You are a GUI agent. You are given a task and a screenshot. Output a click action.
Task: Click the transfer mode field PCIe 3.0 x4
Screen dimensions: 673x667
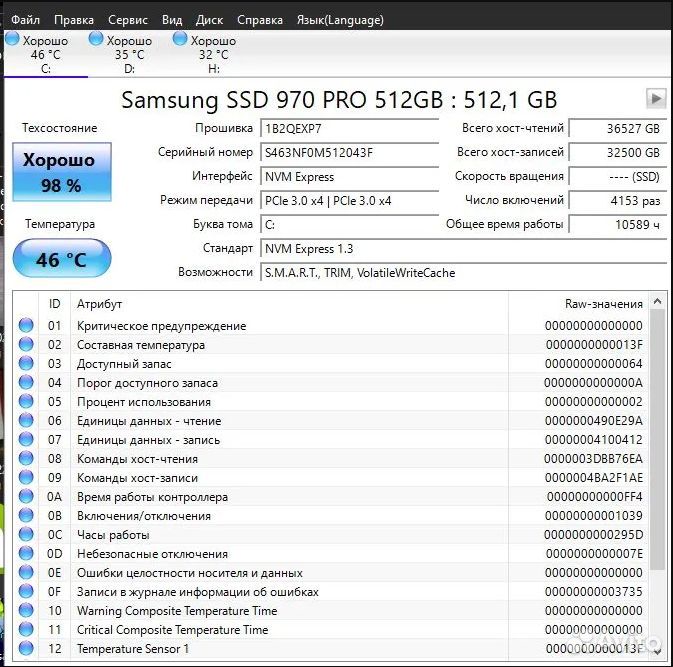(349, 200)
